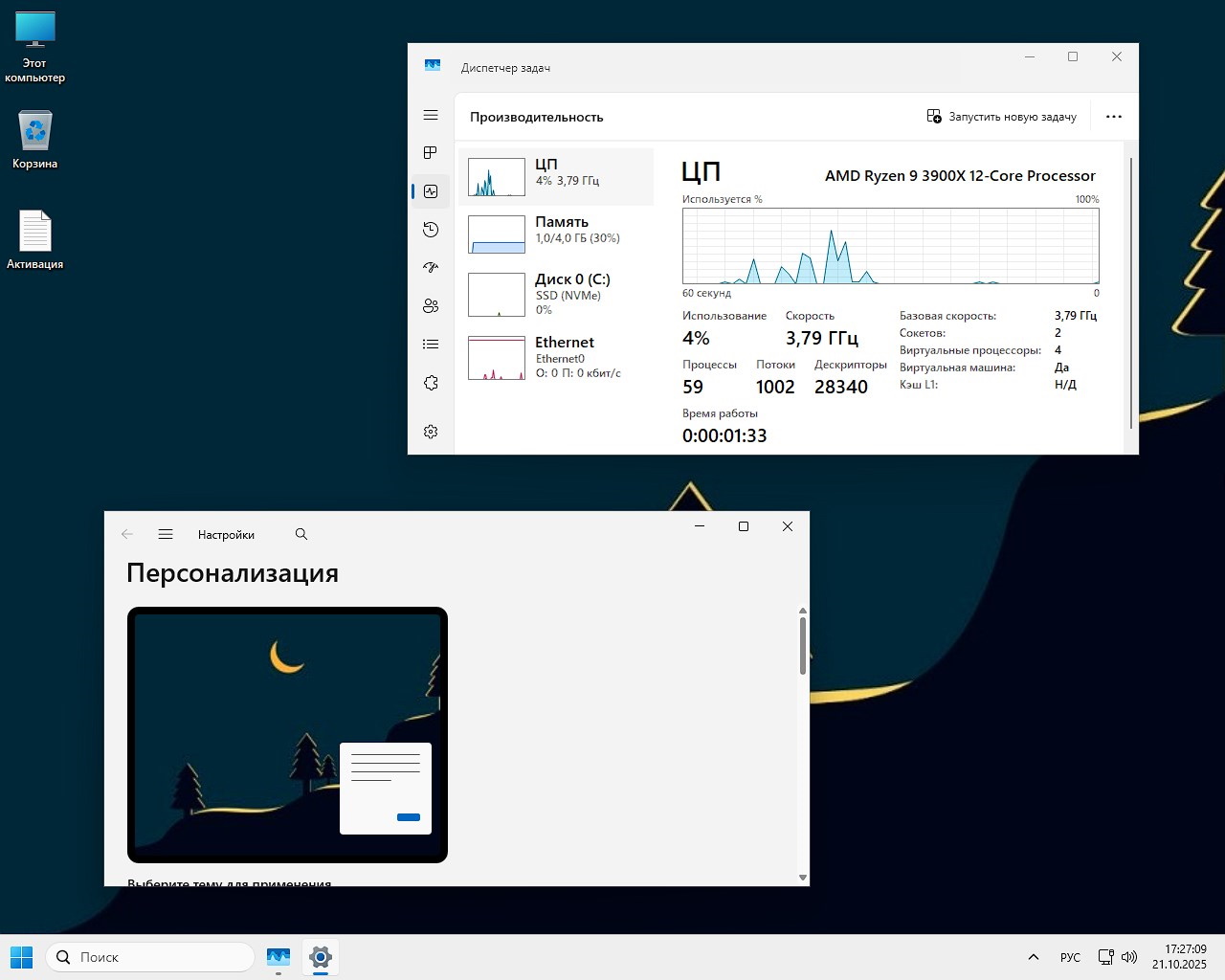
Task: Select Диск 0 (C:) performance item
Action: pyautogui.click(x=556, y=293)
